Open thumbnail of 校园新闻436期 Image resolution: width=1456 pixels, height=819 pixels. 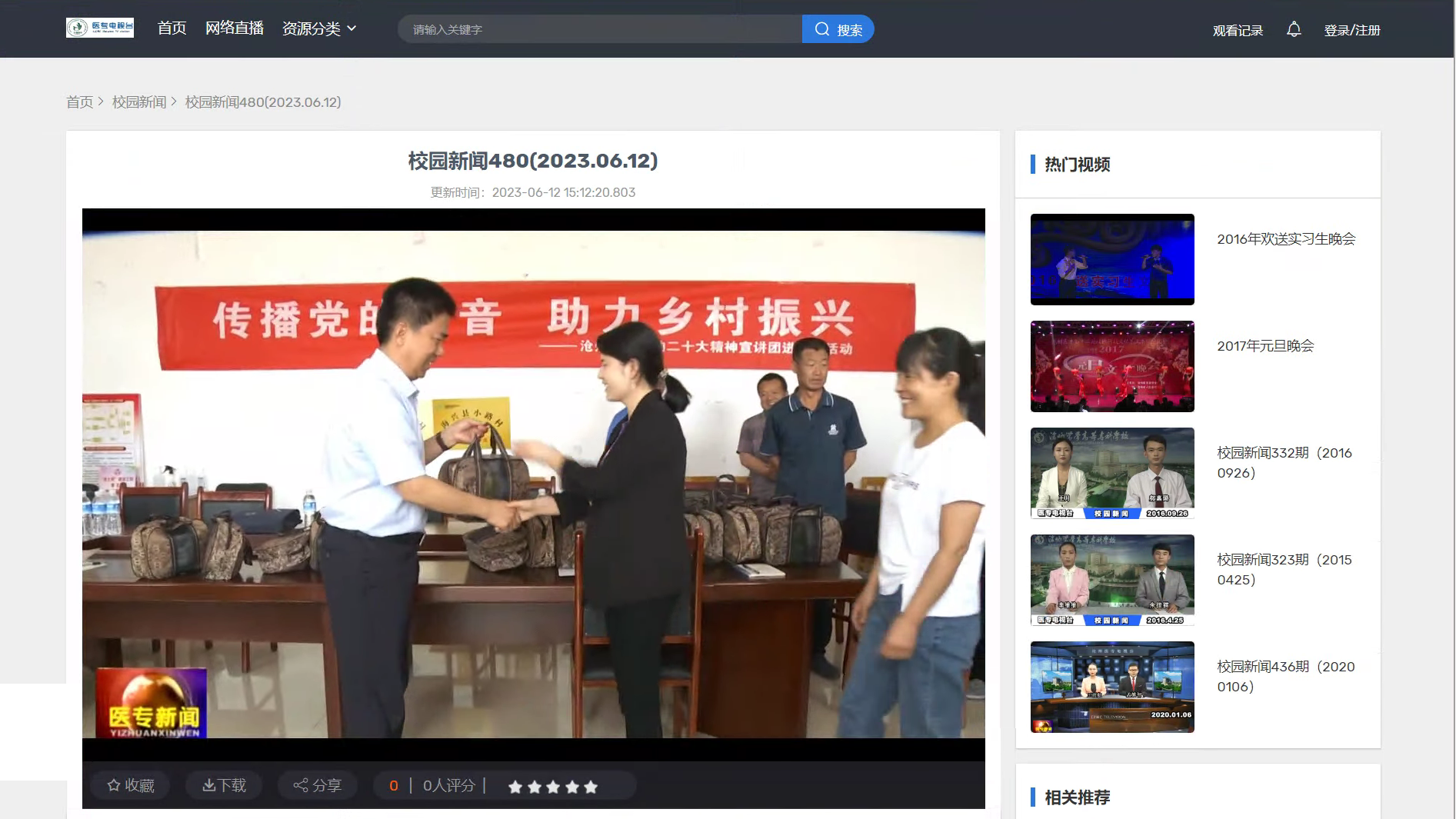click(1112, 687)
